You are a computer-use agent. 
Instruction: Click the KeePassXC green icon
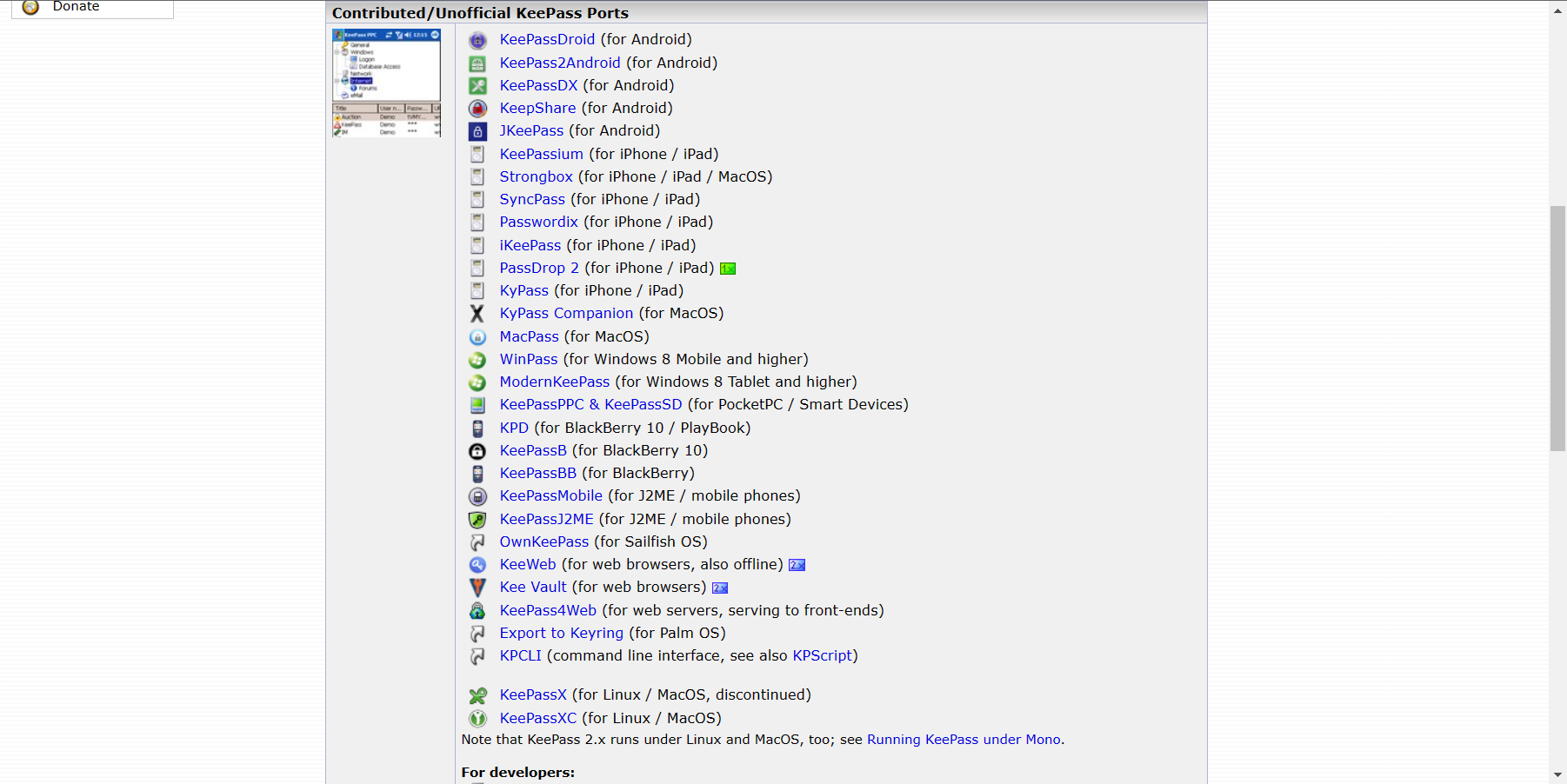click(x=477, y=719)
